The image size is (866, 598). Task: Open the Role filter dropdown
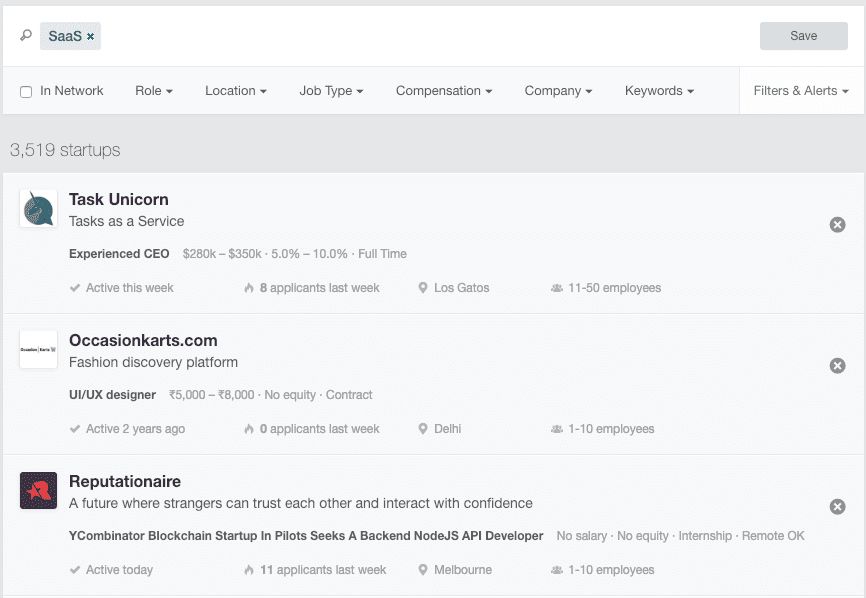point(154,91)
